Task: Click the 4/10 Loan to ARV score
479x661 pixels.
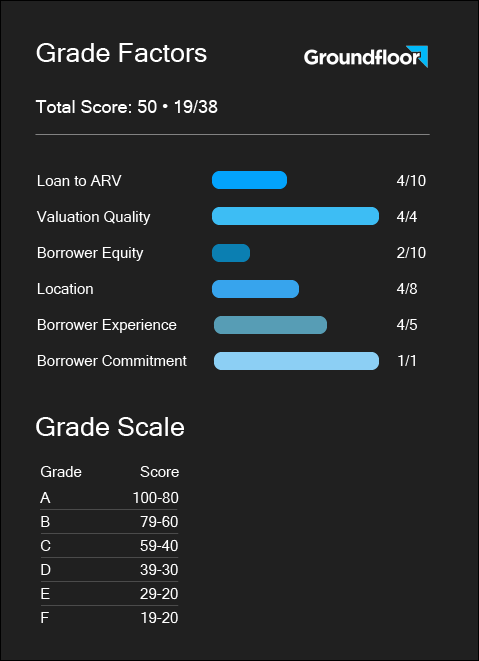Action: coord(411,181)
